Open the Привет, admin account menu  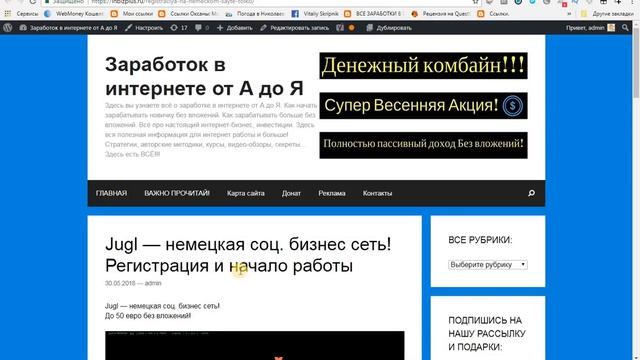[590, 28]
